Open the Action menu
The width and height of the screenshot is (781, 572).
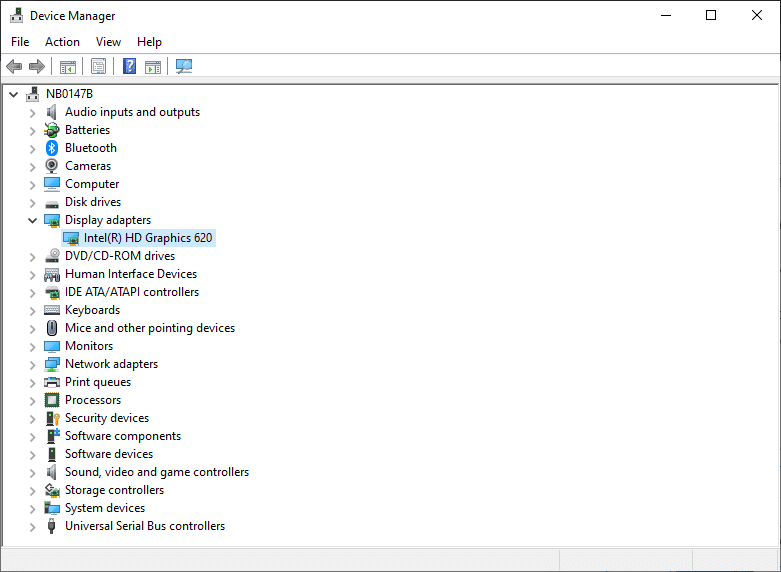click(62, 42)
